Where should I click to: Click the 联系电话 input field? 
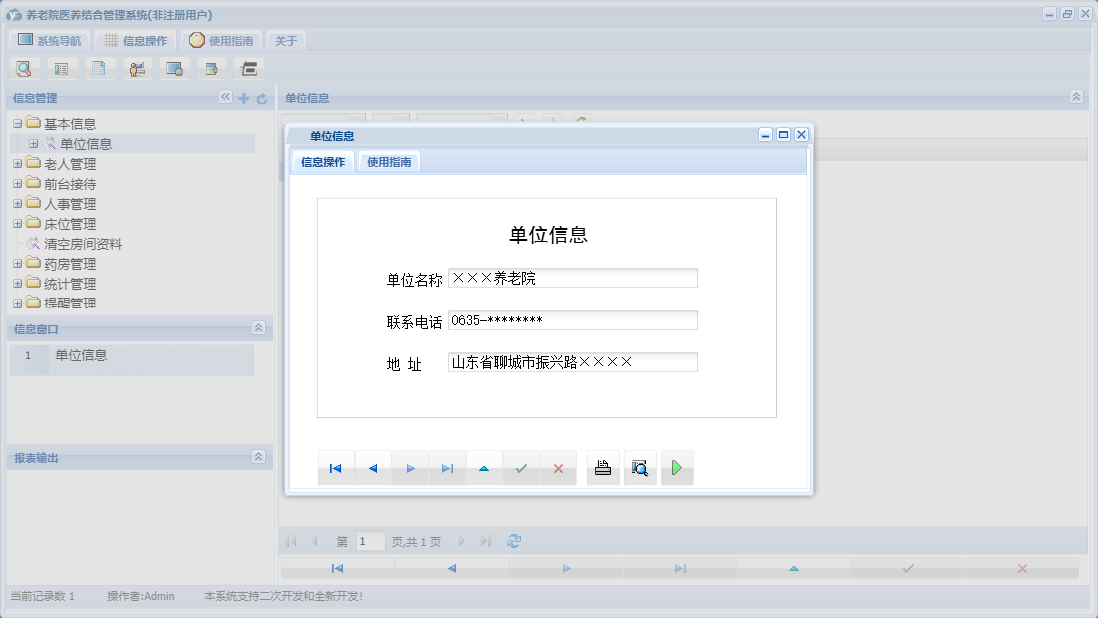572,320
